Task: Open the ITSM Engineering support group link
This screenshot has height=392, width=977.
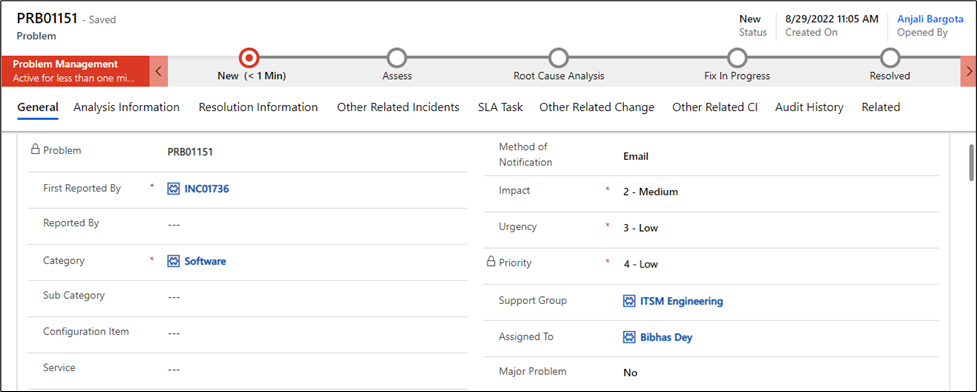Action: (682, 301)
